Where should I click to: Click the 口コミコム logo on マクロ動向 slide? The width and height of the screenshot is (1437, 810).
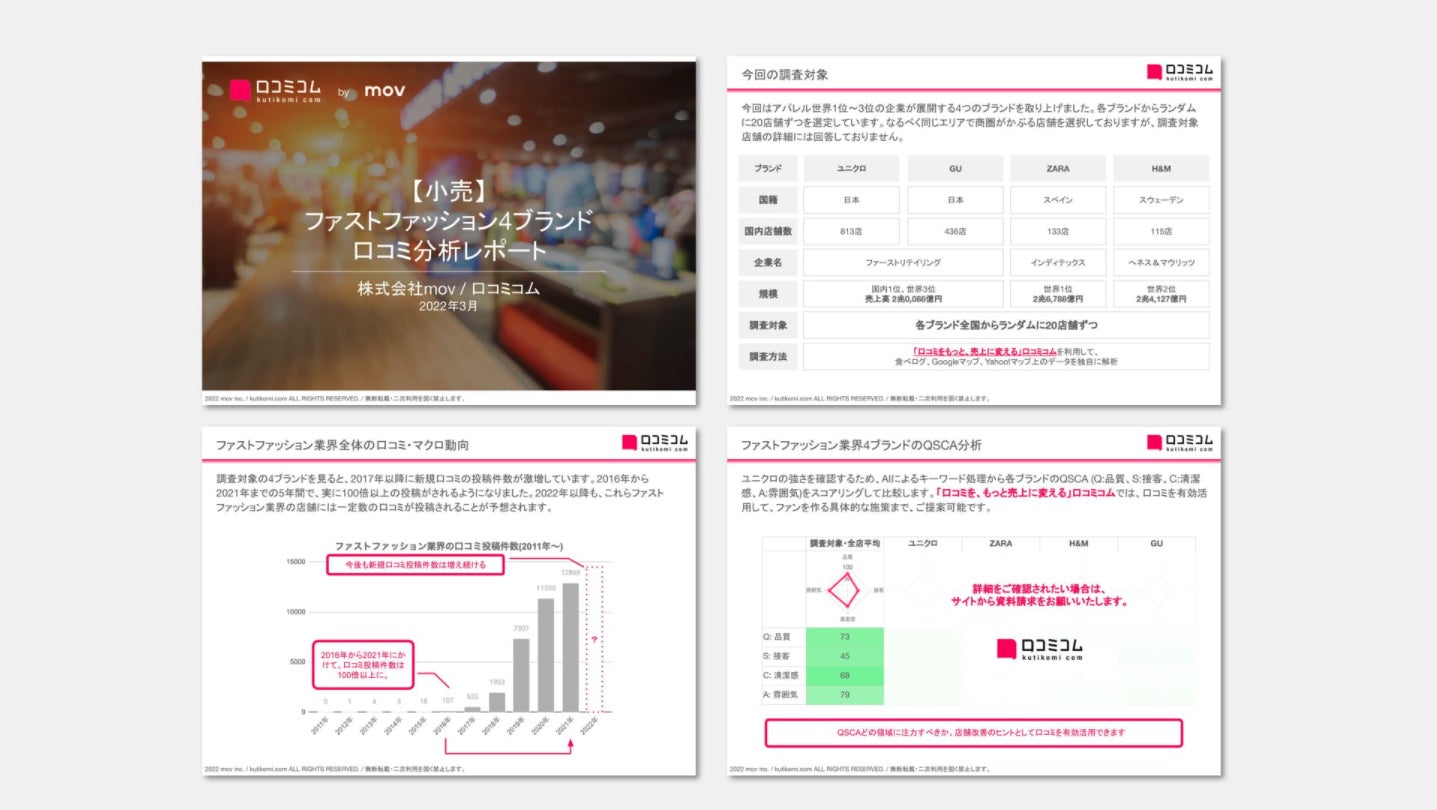click(655, 443)
